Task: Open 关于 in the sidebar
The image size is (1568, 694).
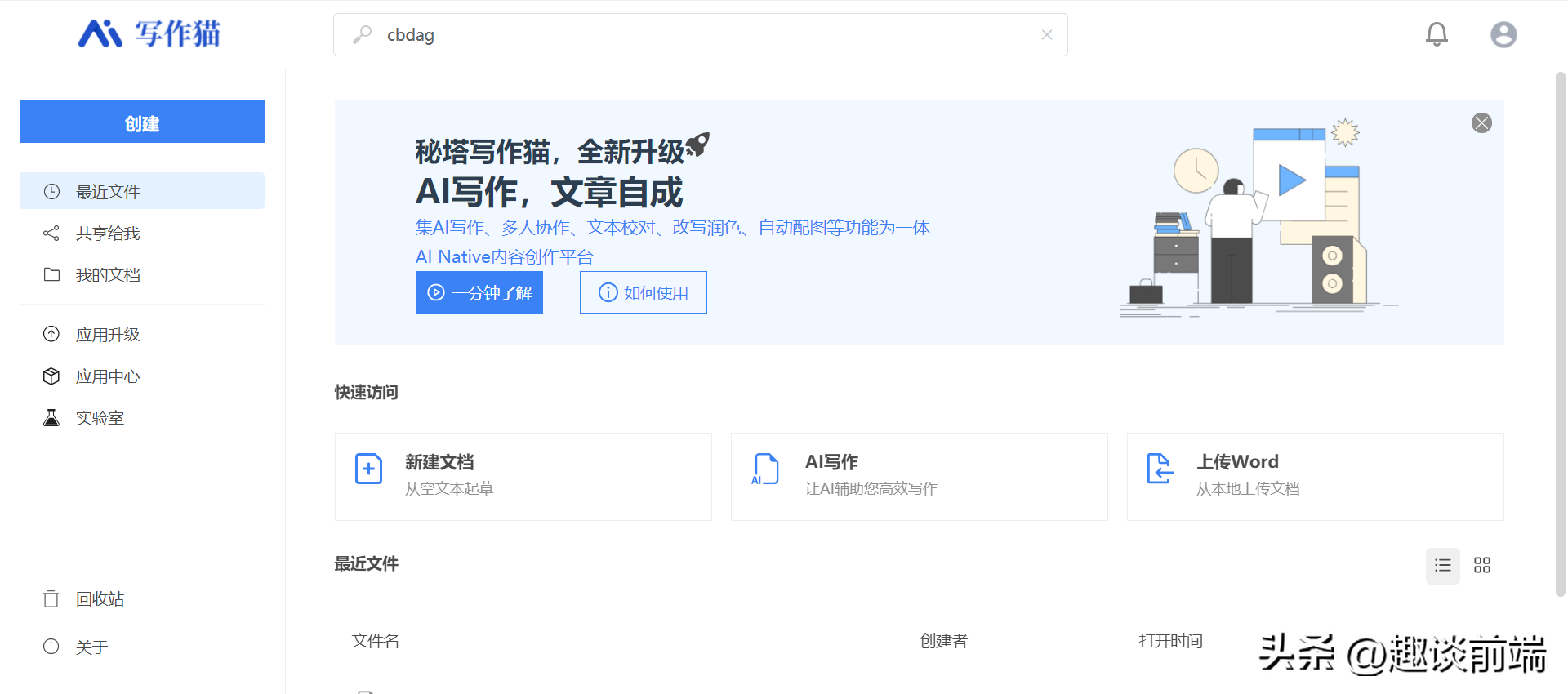Action: (142, 647)
